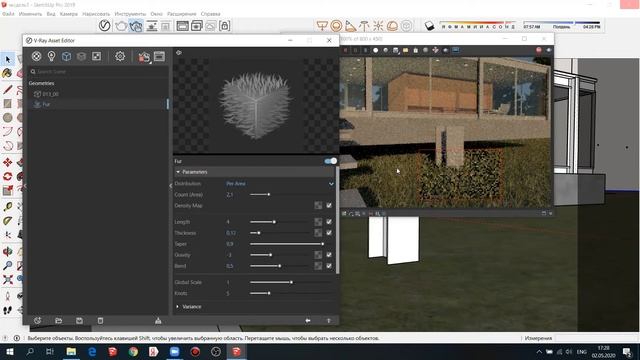Select the SketchUp Rotate tool
This screenshot has width=640, height=360.
pyautogui.click(x=7, y=176)
